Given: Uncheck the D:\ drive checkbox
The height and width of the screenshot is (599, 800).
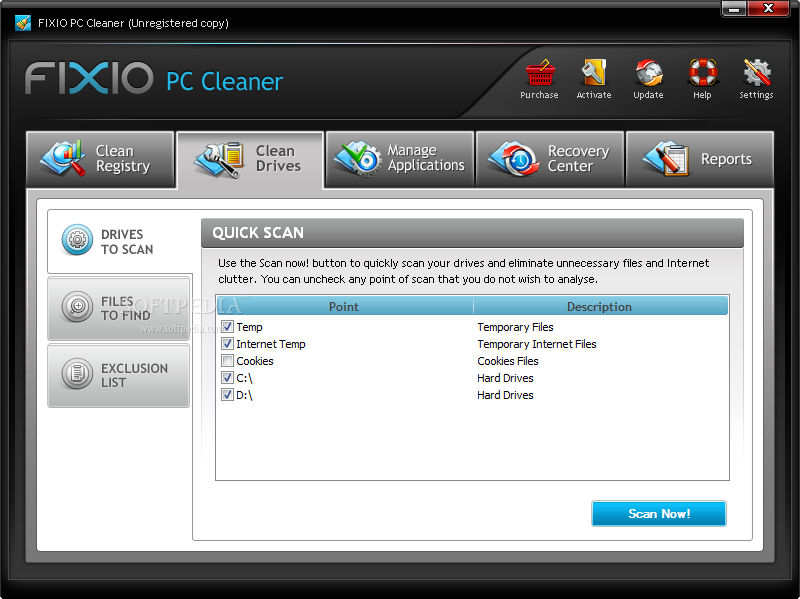Looking at the screenshot, I should 228,394.
